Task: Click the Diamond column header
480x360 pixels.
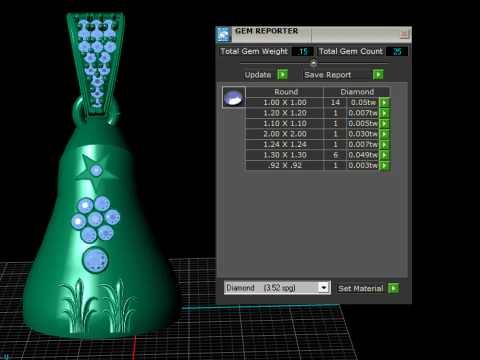Action: 357,92
